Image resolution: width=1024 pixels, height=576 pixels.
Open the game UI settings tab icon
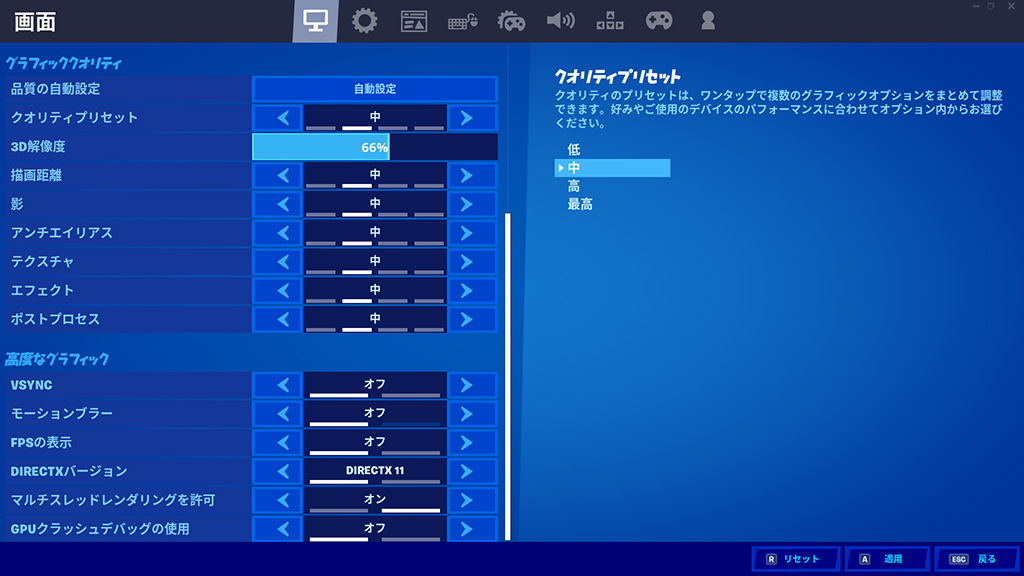coord(413,21)
